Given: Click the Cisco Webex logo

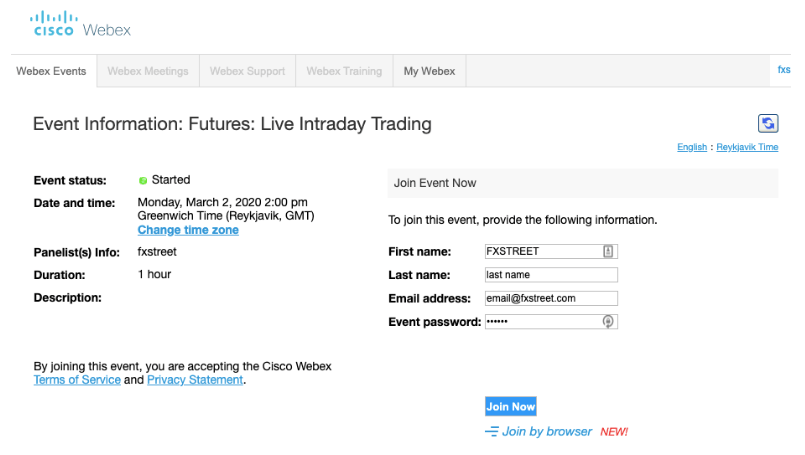Looking at the screenshot, I should [80, 25].
